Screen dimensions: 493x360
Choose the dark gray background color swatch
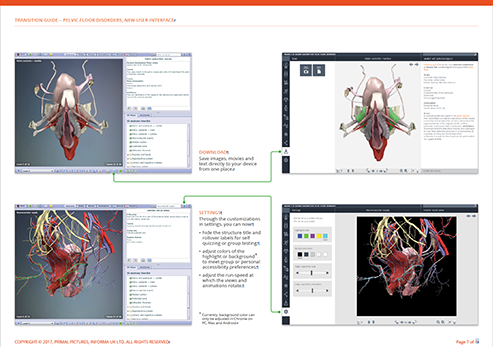tap(306, 255)
